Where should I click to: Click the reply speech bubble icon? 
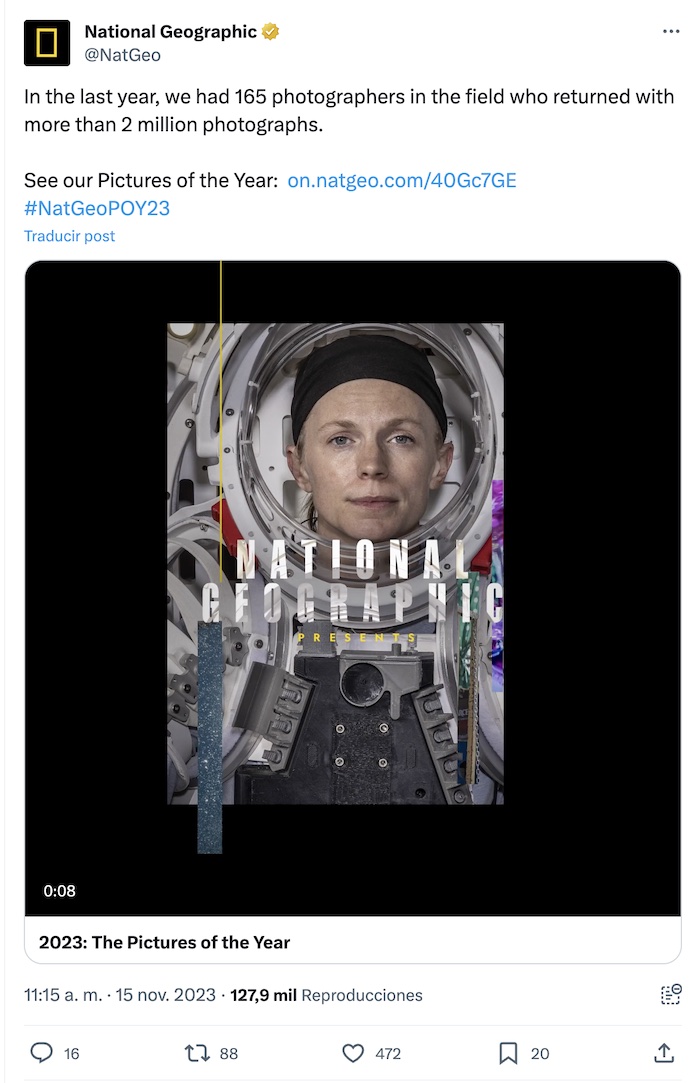42,1053
